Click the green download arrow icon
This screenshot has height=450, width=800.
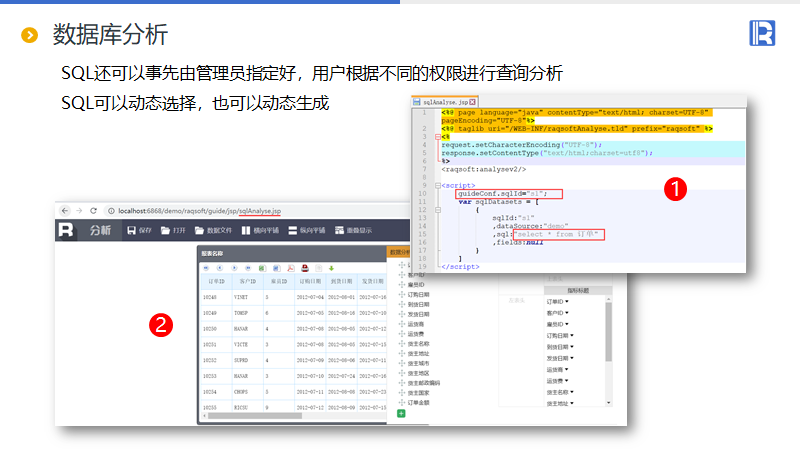pyautogui.click(x=331, y=268)
